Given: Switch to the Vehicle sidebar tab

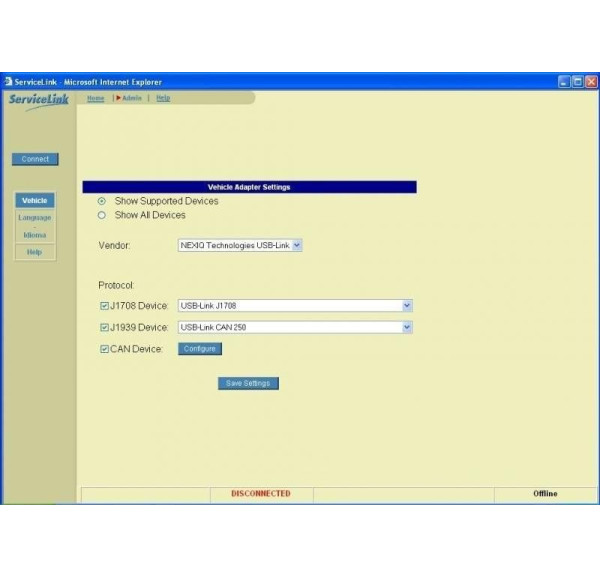Looking at the screenshot, I should [35, 201].
